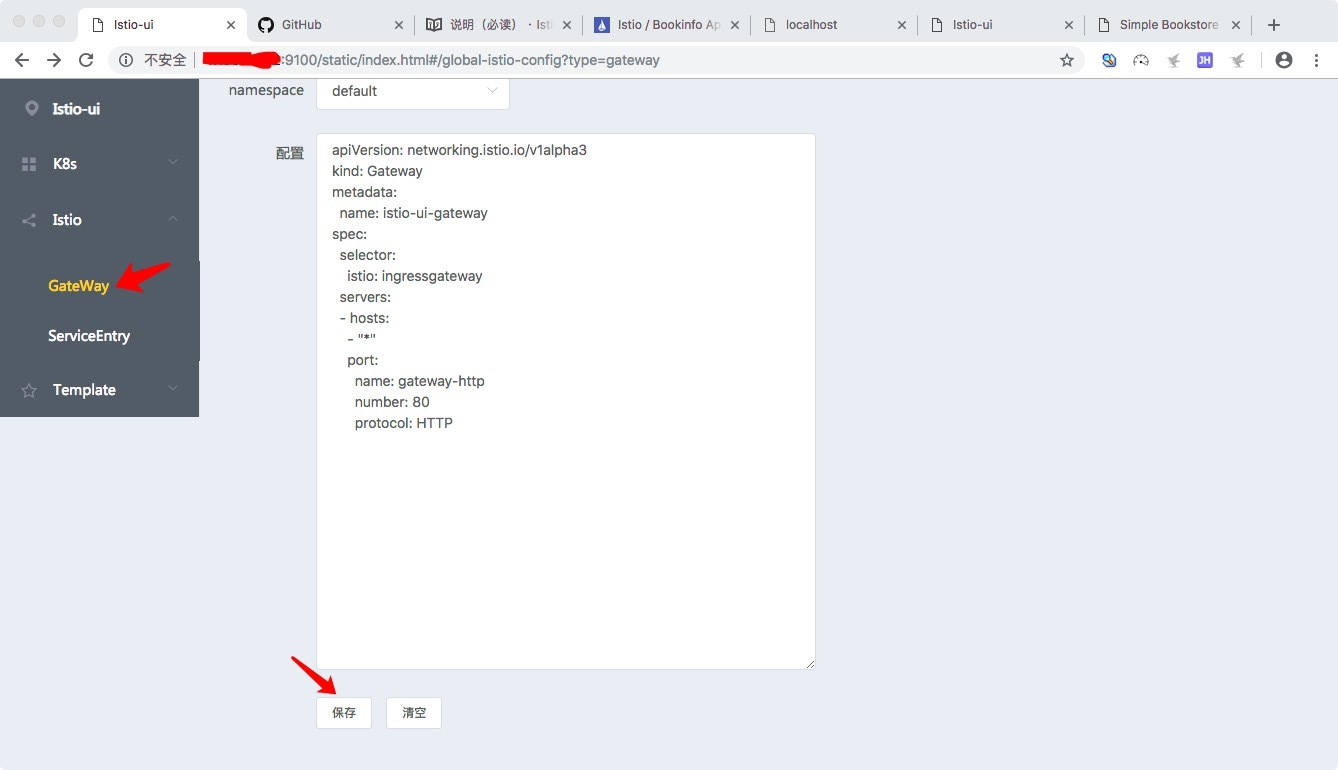Image resolution: width=1338 pixels, height=770 pixels.
Task: Open the Chrome profile avatar icon
Action: click(x=1284, y=60)
